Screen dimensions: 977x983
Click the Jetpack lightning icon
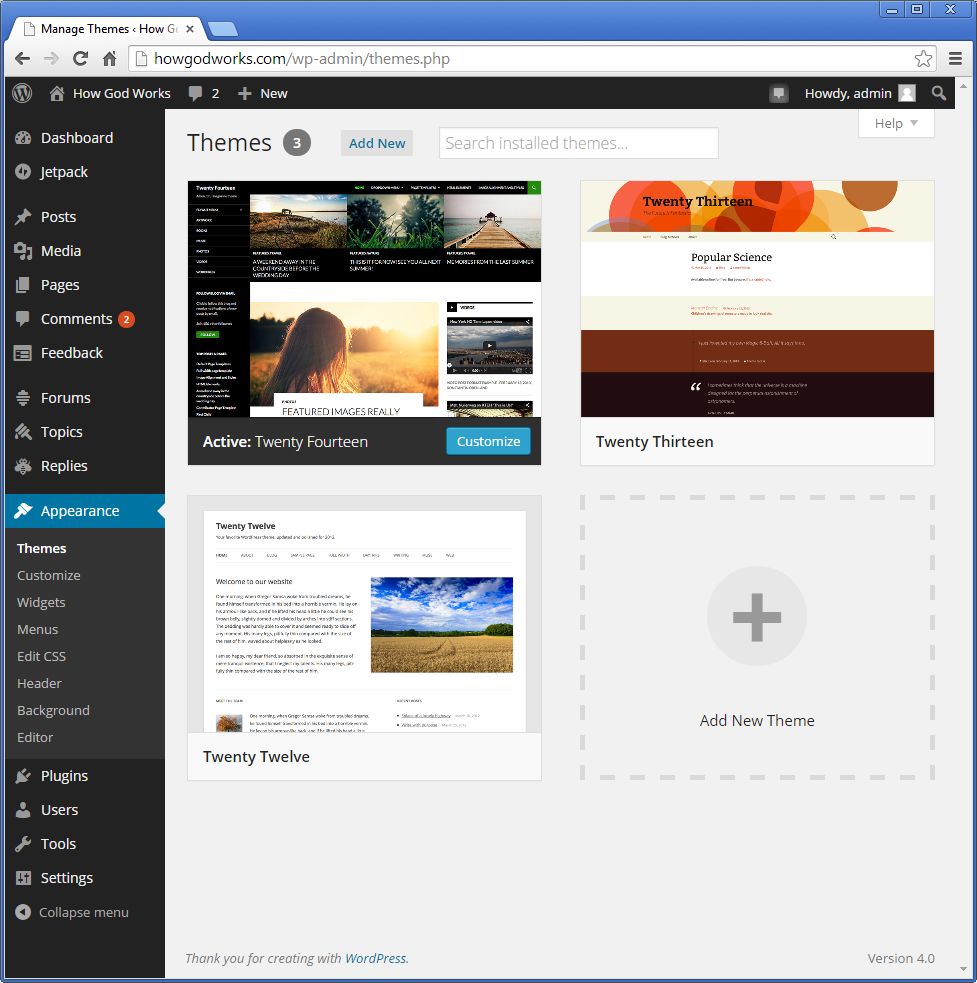coord(23,172)
